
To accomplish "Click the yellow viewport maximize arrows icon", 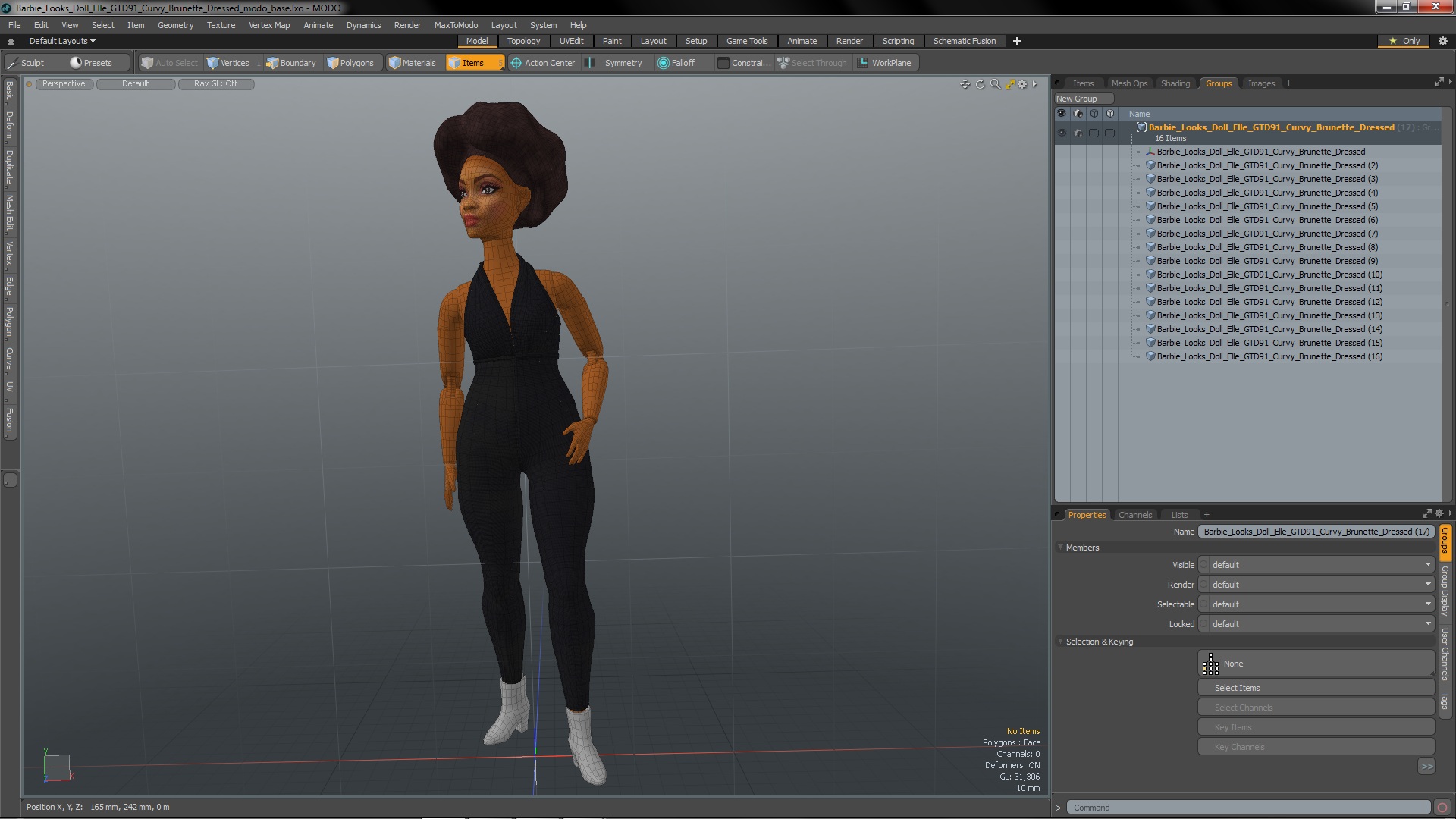I will coord(1009,84).
